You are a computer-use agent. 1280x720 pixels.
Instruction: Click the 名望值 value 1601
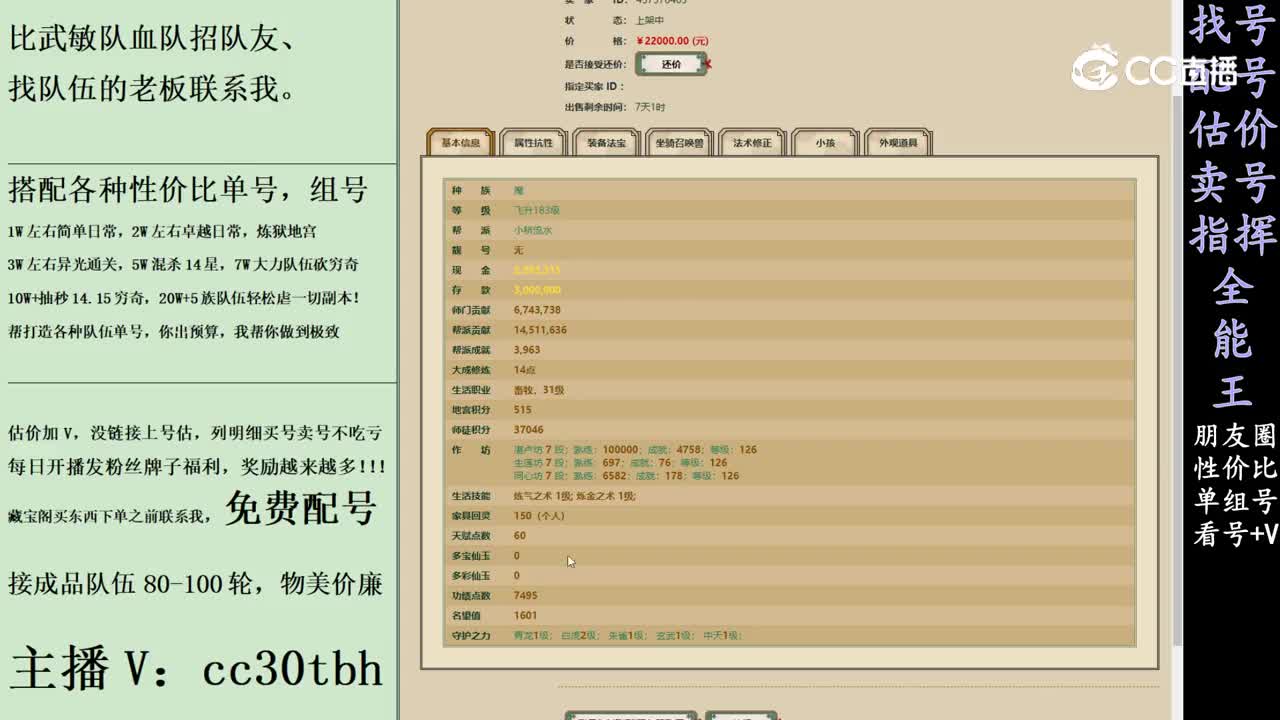[525, 616]
